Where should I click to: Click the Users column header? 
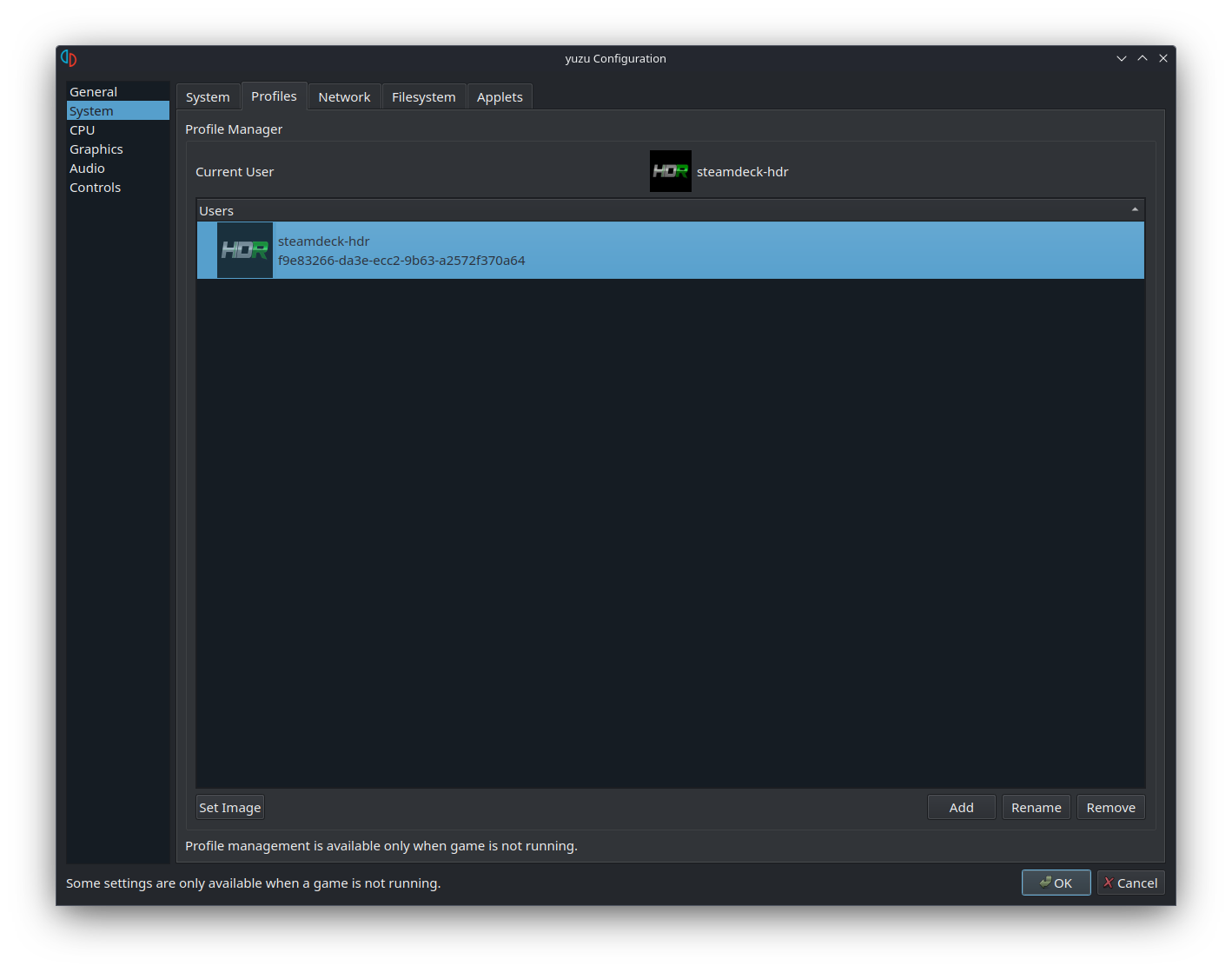tap(671, 210)
